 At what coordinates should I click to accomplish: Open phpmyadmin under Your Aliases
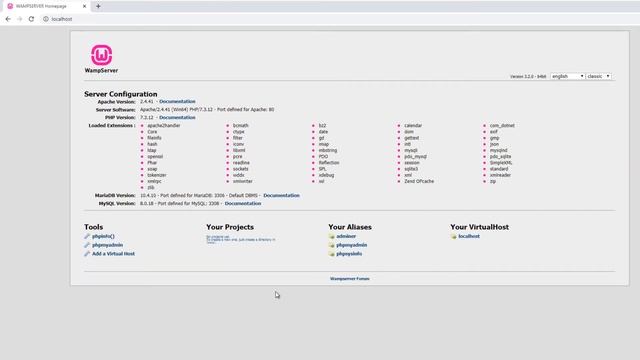pyautogui.click(x=351, y=245)
